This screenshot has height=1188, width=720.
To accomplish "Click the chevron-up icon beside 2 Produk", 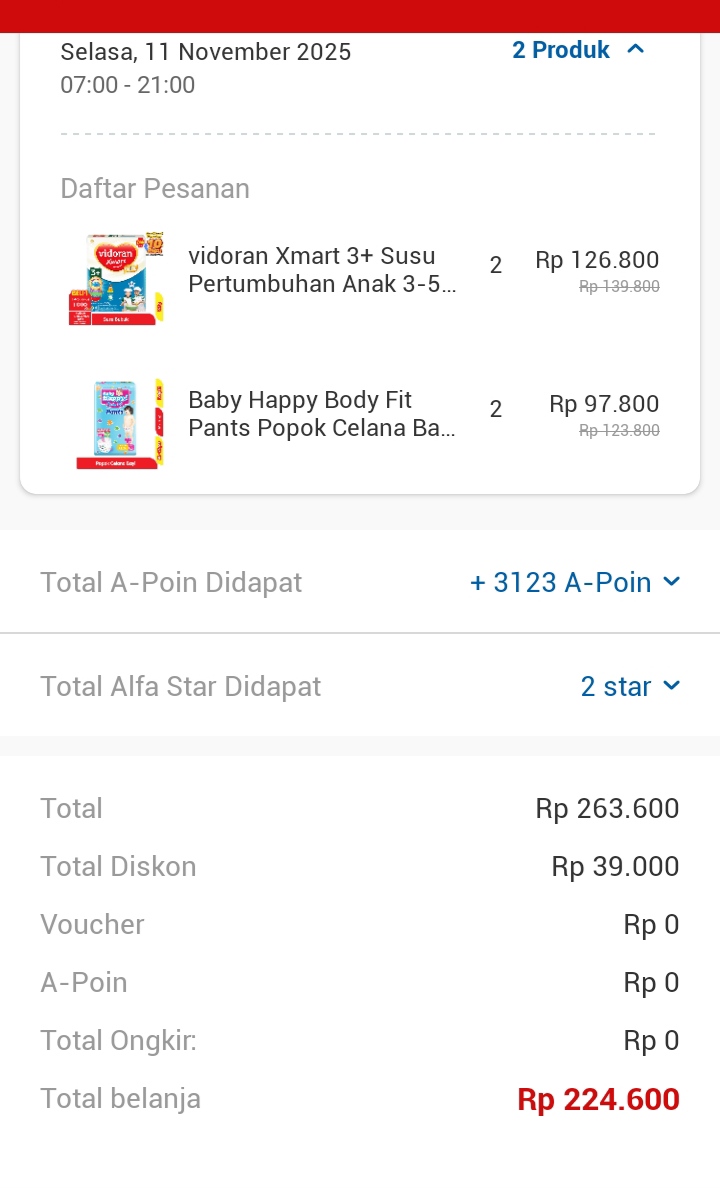I will [636, 49].
